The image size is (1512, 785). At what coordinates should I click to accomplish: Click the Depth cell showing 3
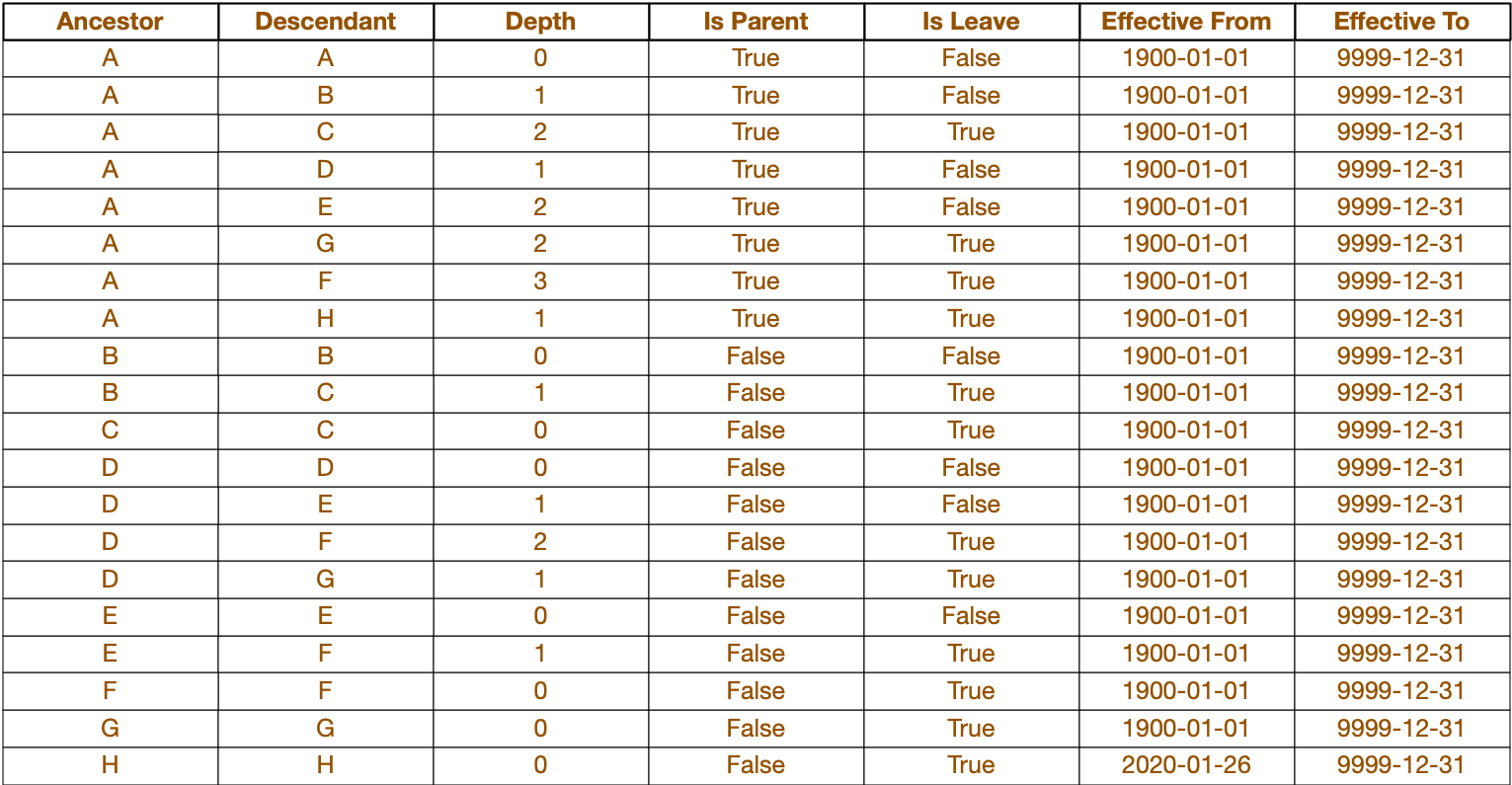click(x=540, y=281)
